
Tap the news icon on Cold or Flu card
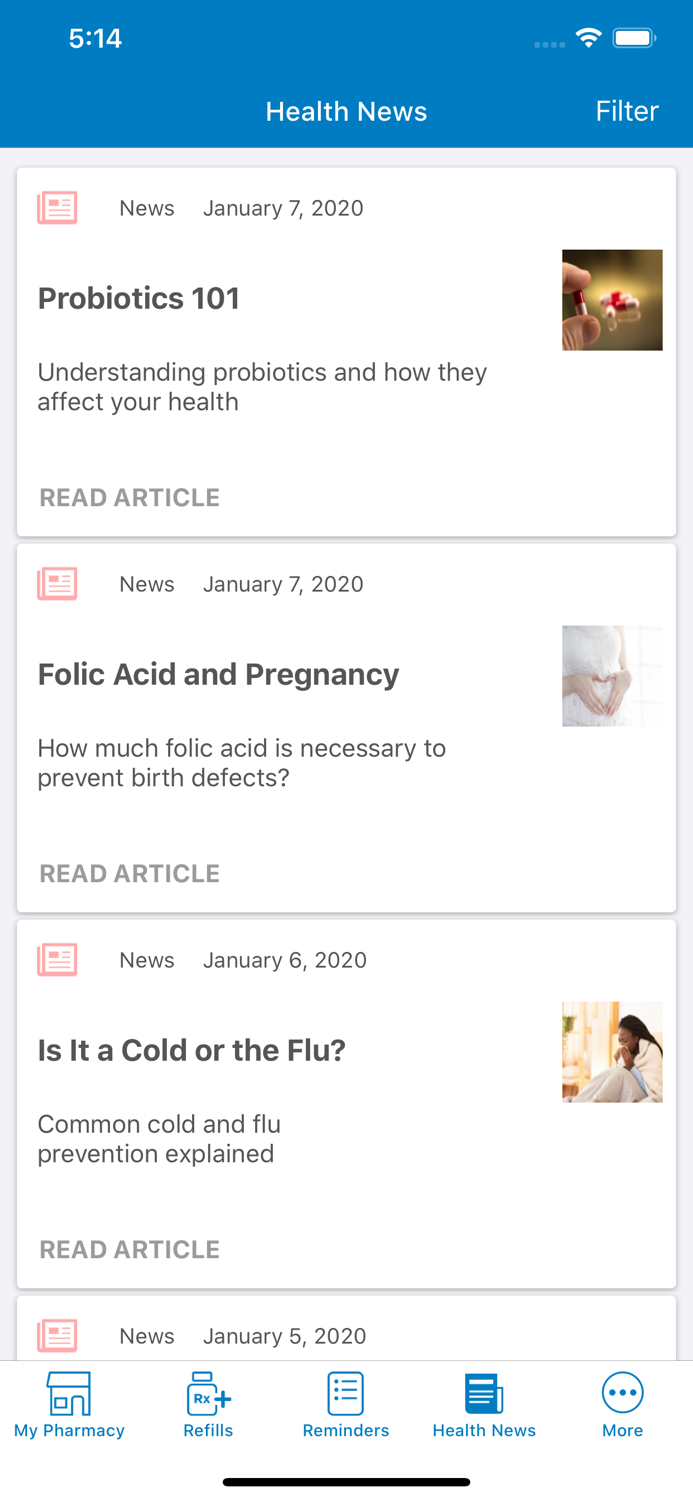point(57,960)
